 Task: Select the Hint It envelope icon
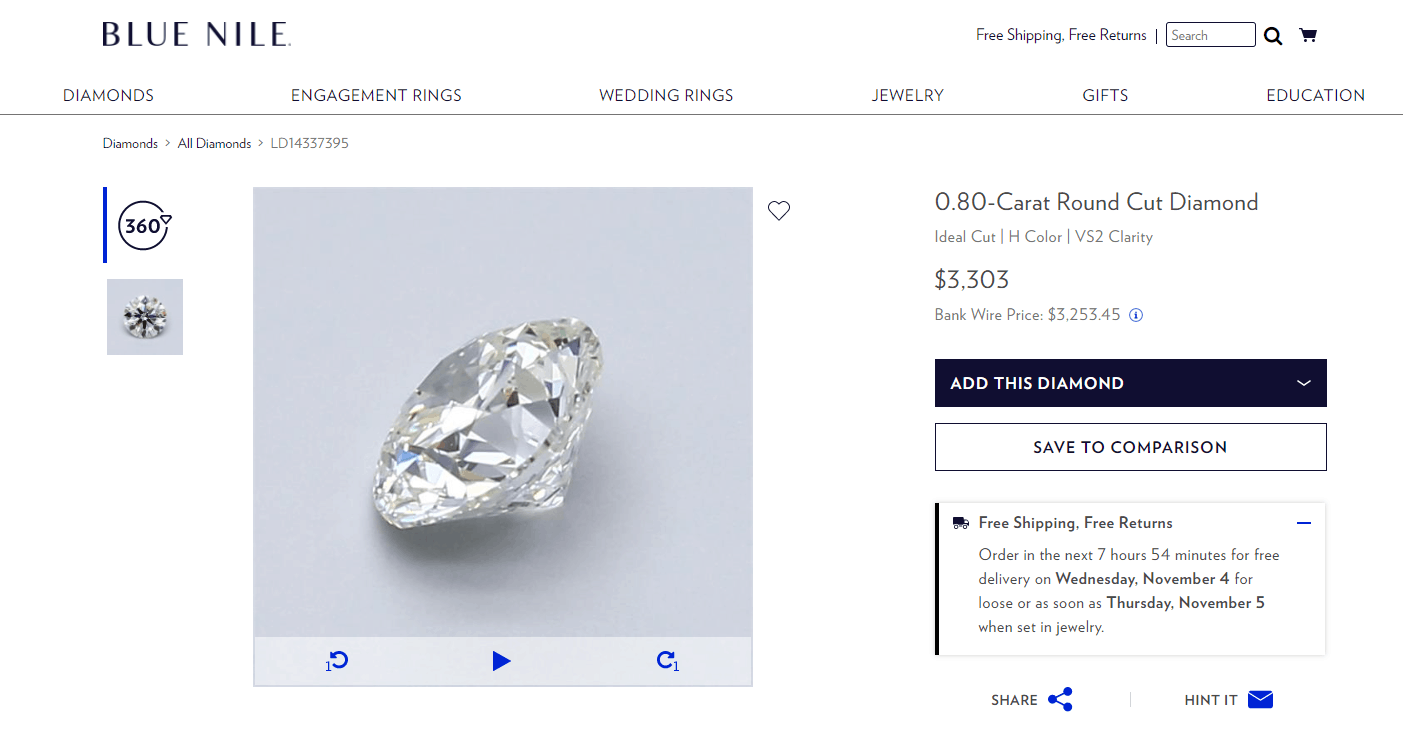tap(1260, 699)
